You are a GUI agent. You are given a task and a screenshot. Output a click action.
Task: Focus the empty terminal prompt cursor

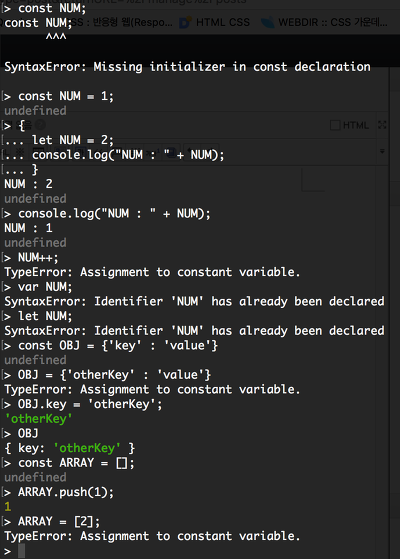(x=21, y=551)
